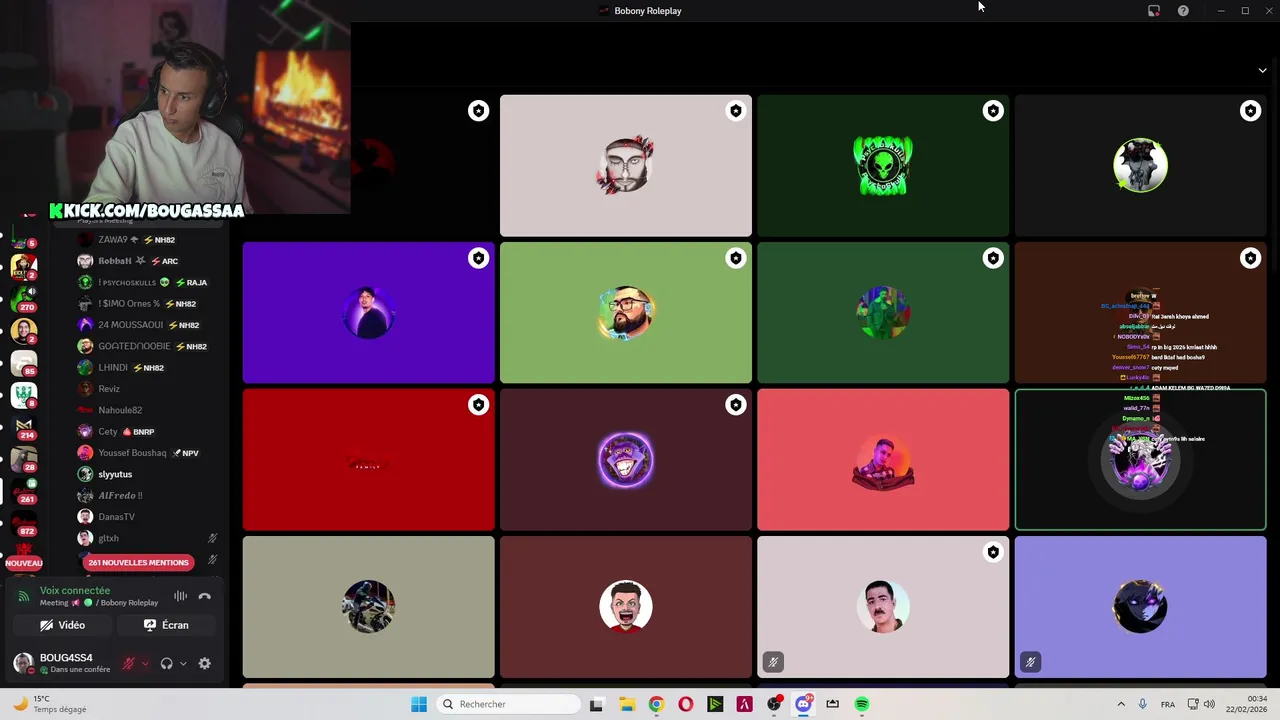1280x720 pixels.
Task: Open Google Chrome from taskbar
Action: coord(656,704)
